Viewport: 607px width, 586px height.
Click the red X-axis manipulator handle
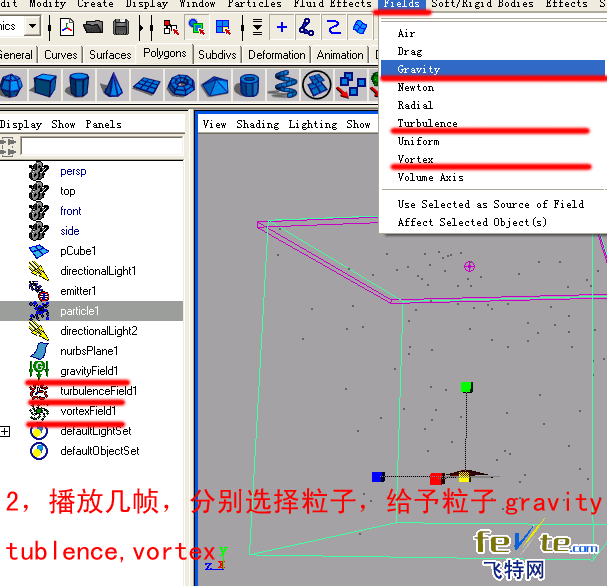tap(437, 479)
